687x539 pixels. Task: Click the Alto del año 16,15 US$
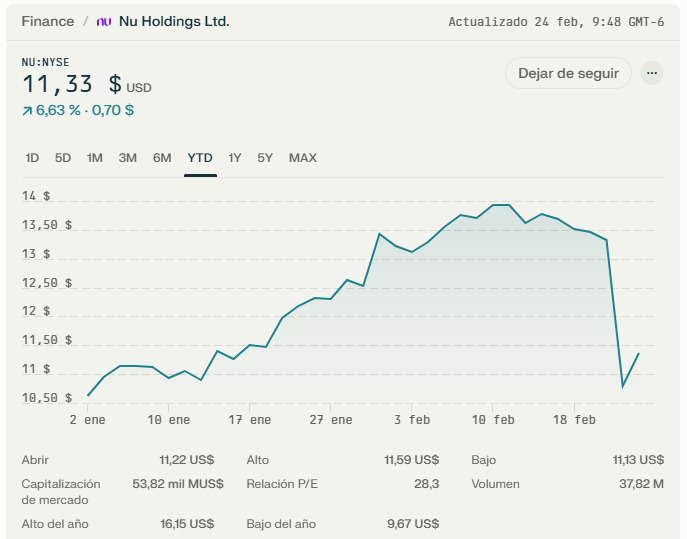(187, 524)
